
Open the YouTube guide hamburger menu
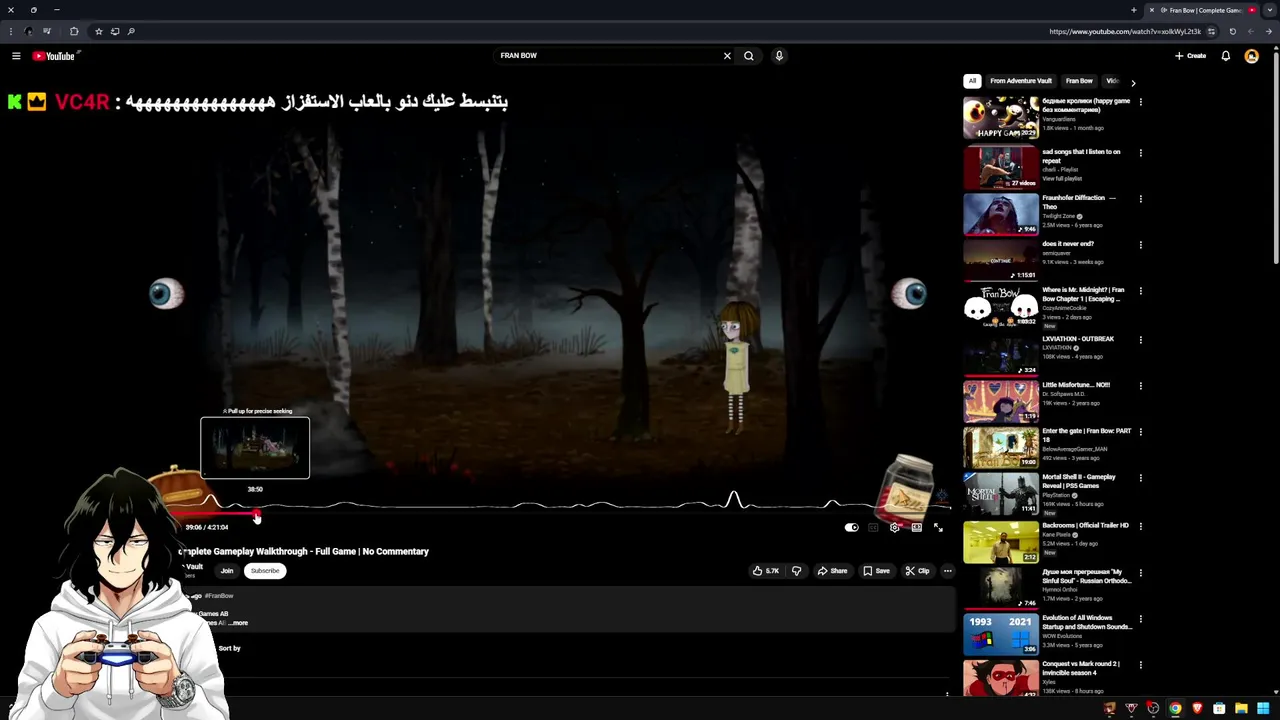[x=16, y=56]
